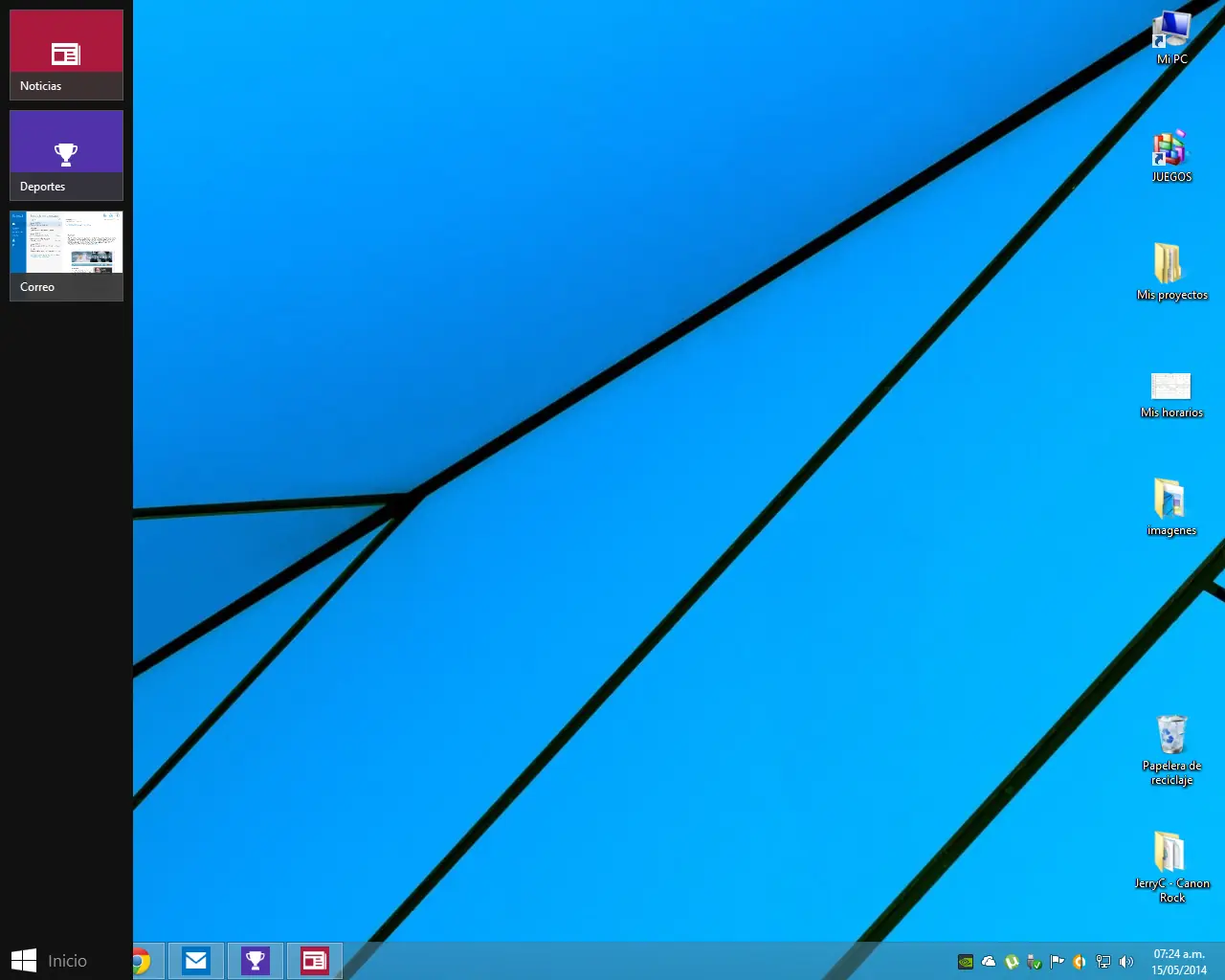Select the Mi PC desktop icon
1225x980 pixels.
pos(1171,38)
